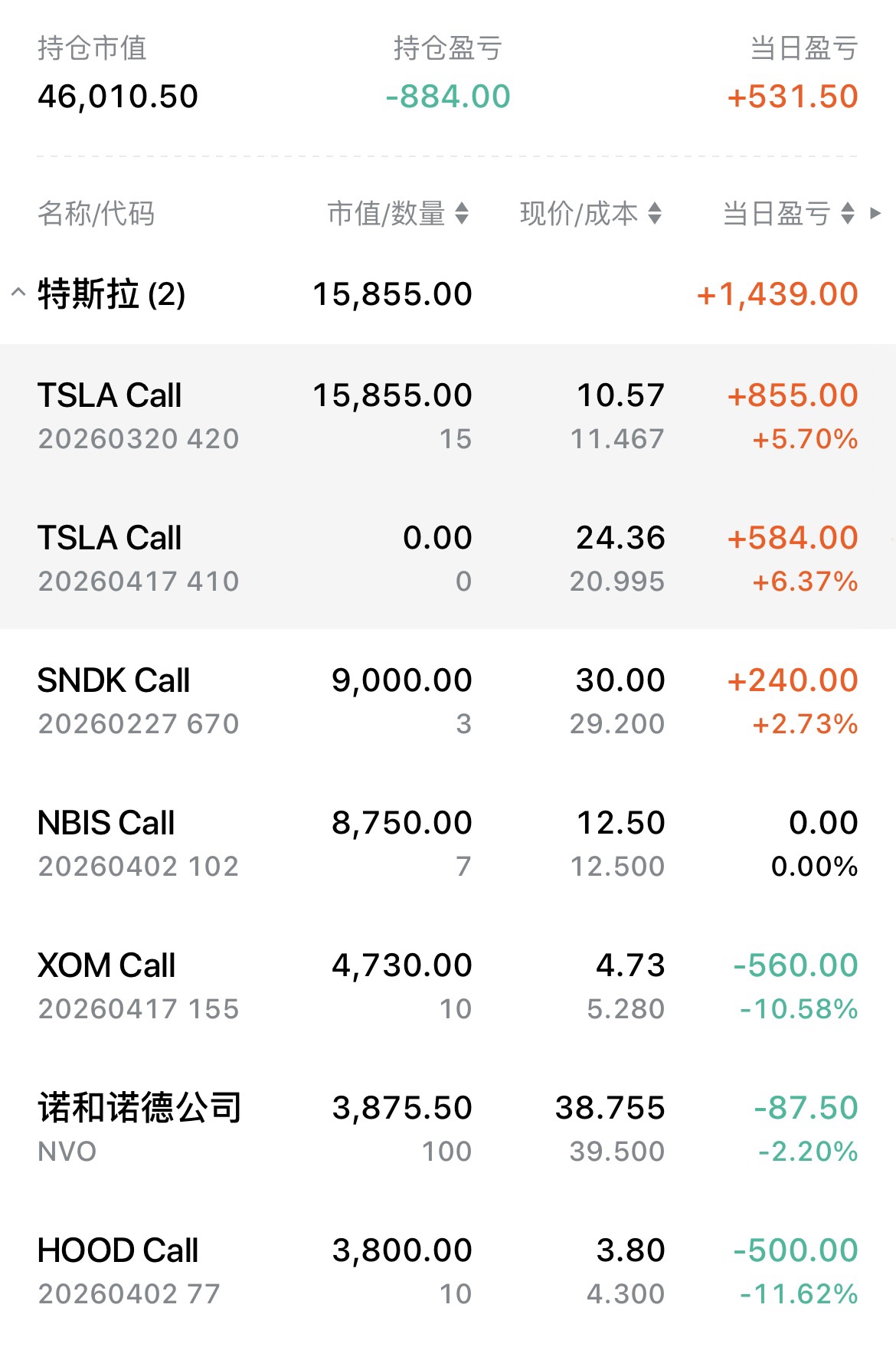Tap the 市值/数量 column header label

tap(386, 213)
